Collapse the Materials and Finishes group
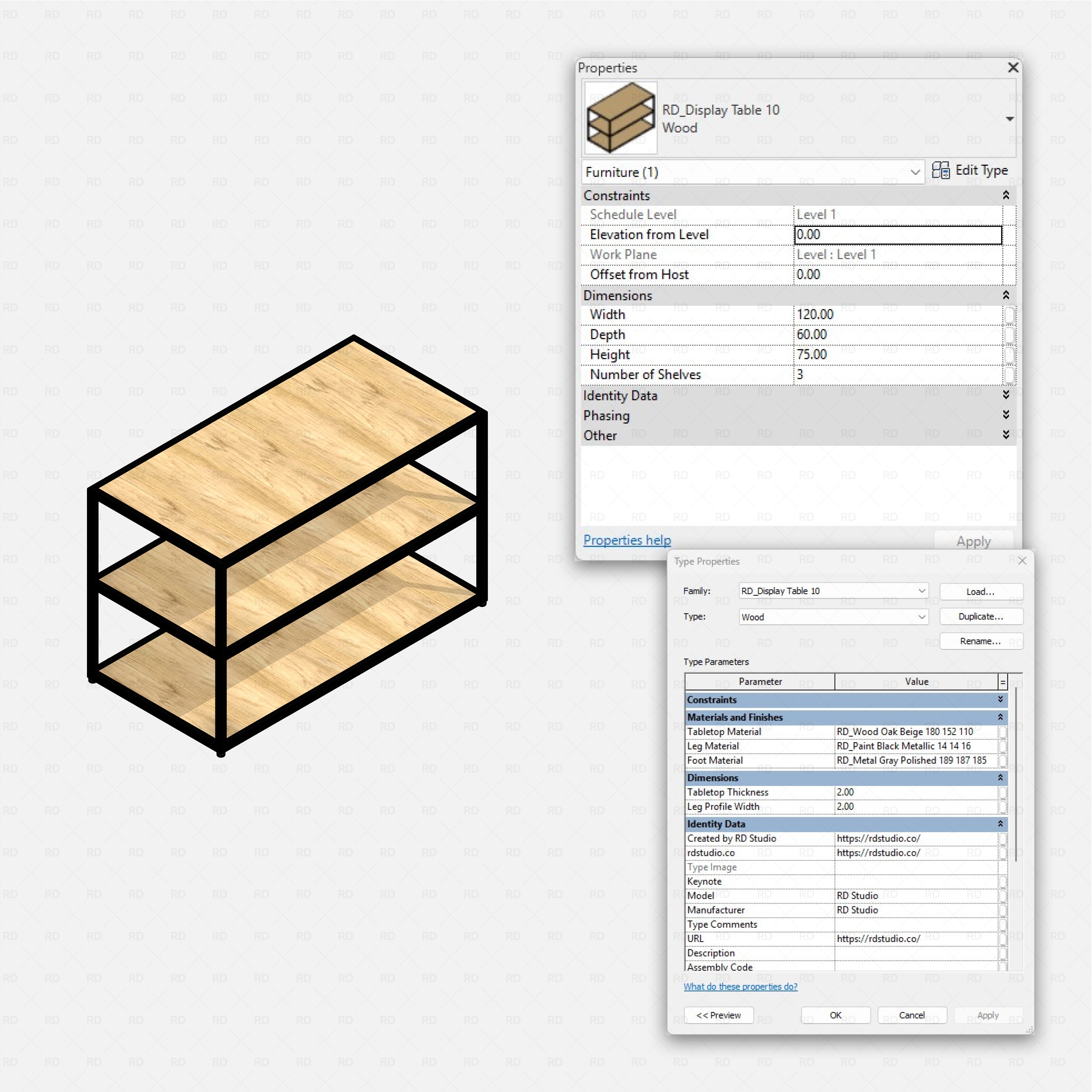Screen dimensions: 1092x1092 click(x=1001, y=717)
